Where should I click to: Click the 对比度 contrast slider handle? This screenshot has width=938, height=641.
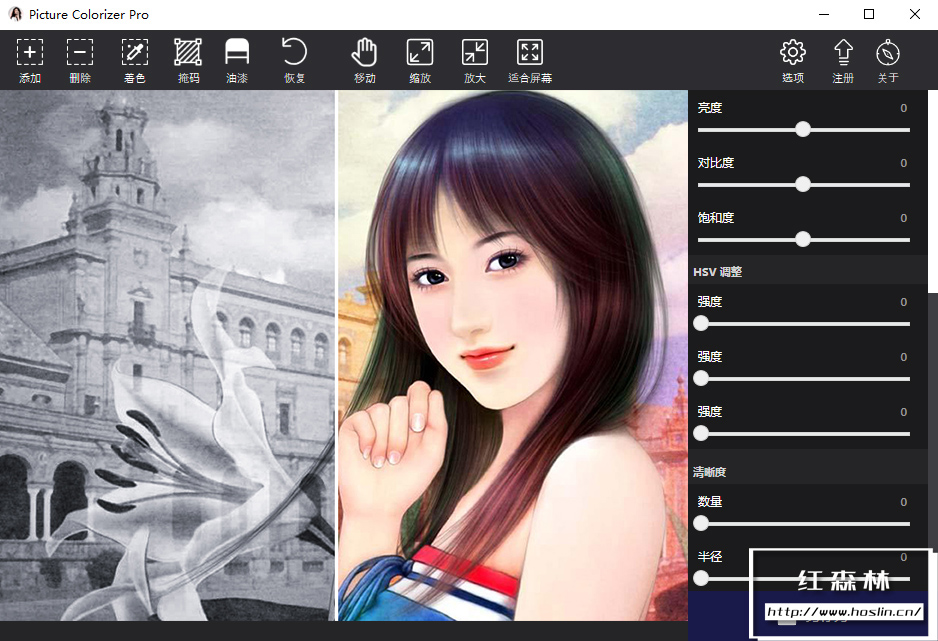click(803, 184)
